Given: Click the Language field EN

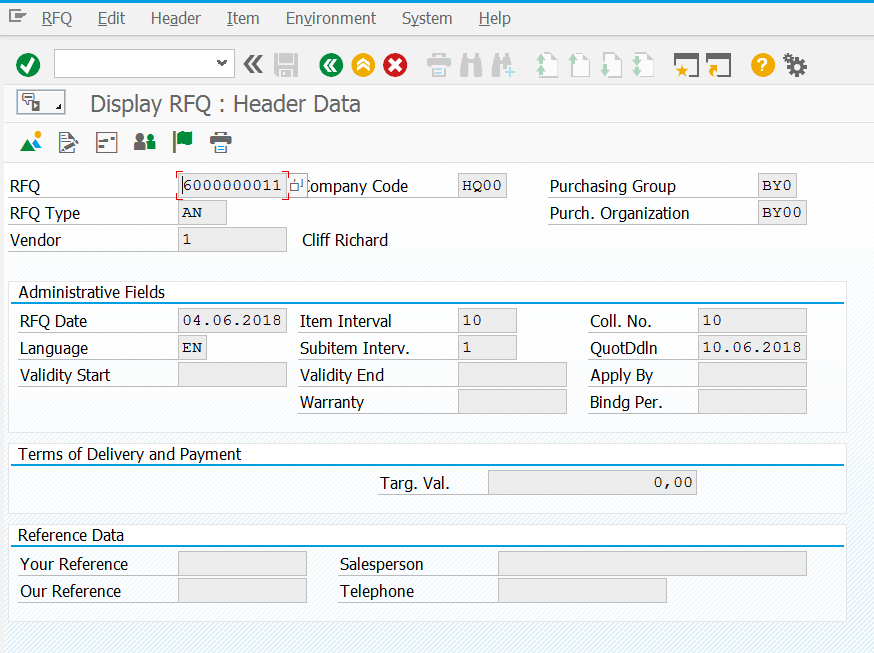Looking at the screenshot, I should 192,348.
